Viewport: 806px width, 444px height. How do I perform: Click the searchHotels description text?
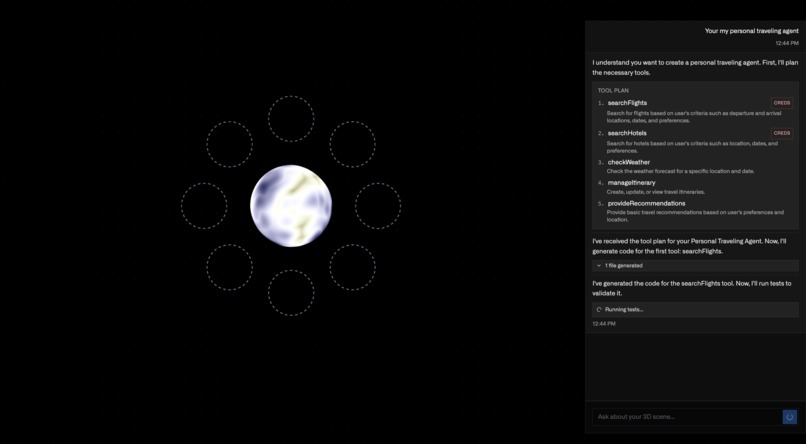692,147
